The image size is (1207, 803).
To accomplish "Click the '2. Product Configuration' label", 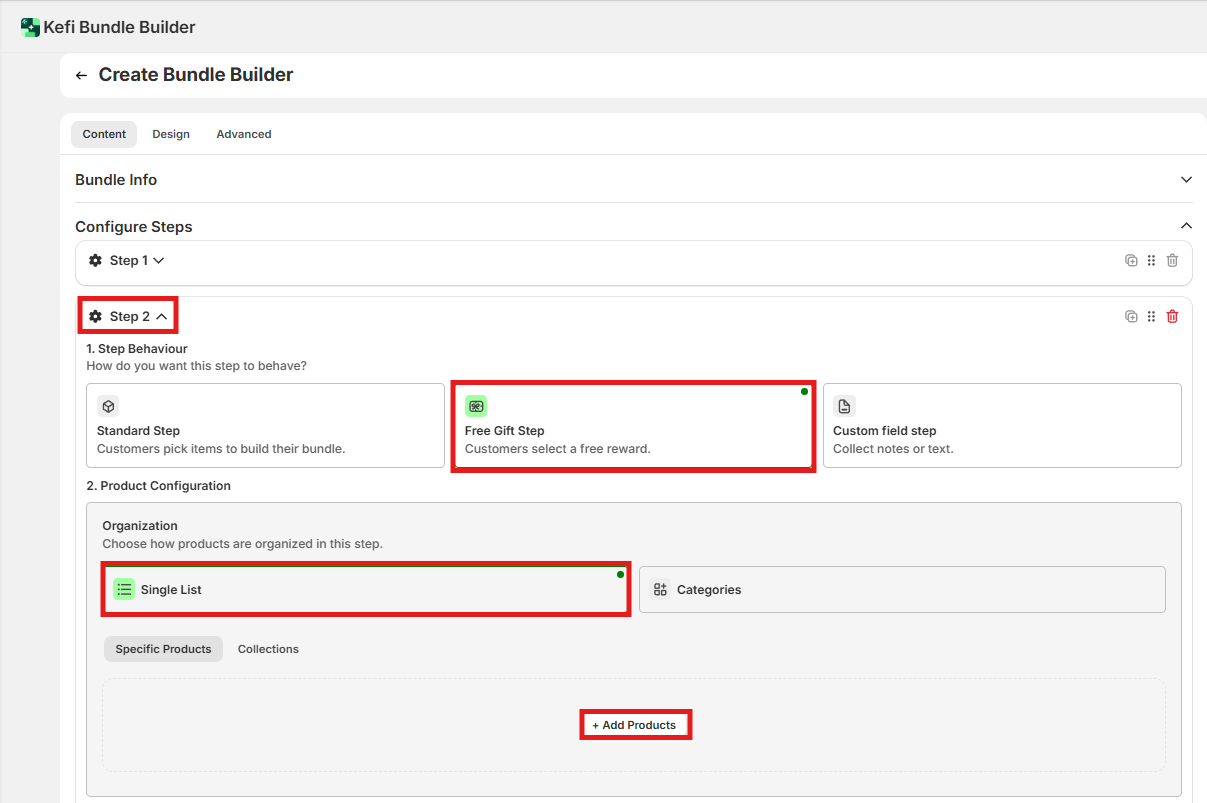I will 159,486.
